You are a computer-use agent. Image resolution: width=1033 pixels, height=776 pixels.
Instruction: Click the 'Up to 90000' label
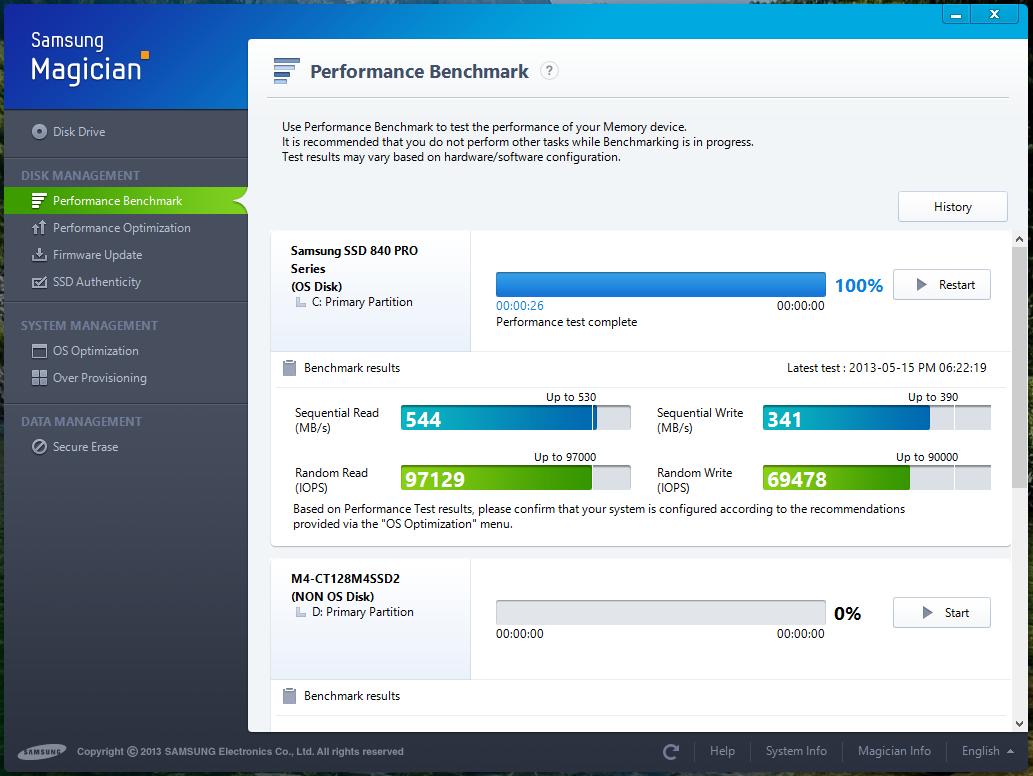(x=926, y=457)
